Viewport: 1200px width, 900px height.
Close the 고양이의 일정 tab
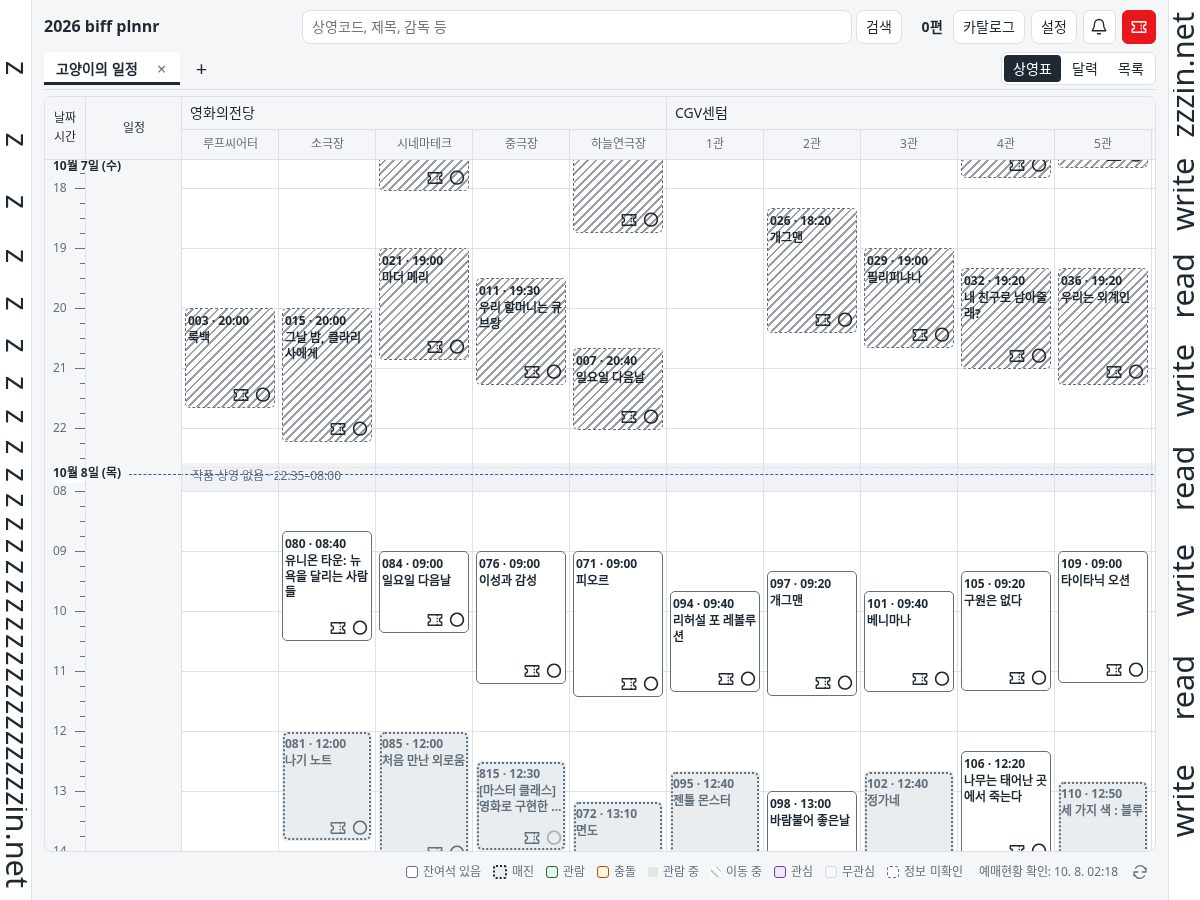tap(161, 69)
